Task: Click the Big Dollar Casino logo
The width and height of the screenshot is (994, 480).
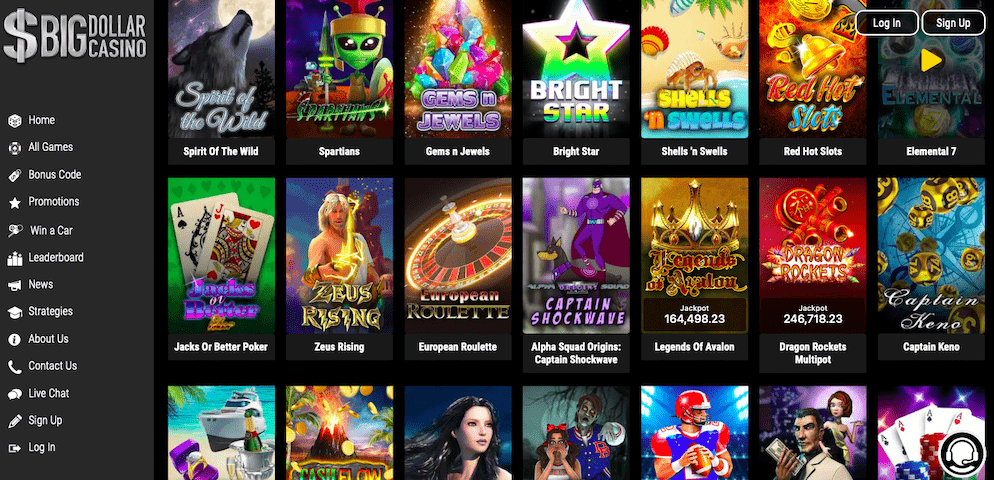Action: pyautogui.click(x=75, y=35)
